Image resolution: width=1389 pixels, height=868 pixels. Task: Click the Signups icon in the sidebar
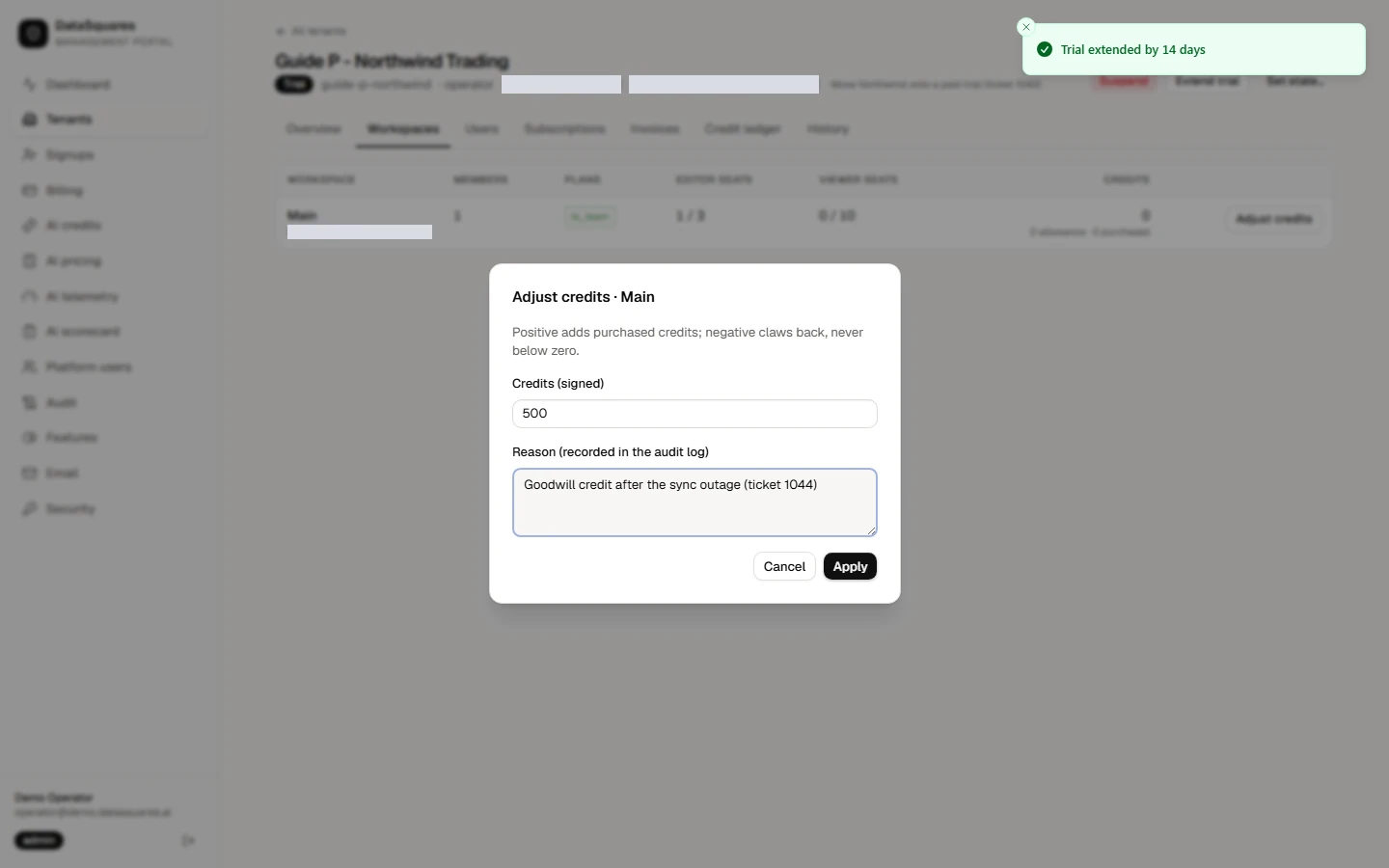click(30, 155)
